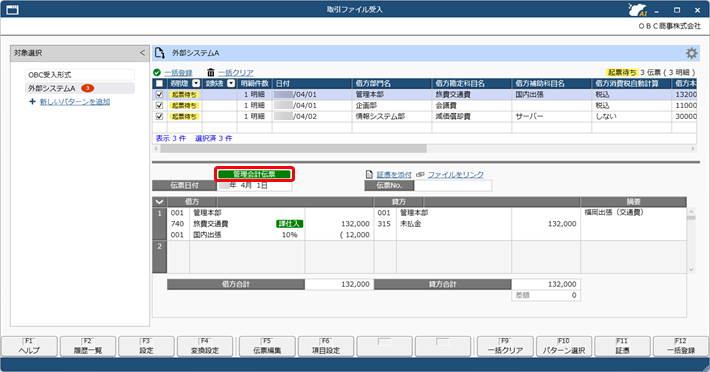Click the F9 一括クリア button
This screenshot has width=710, height=372.
click(x=505, y=346)
